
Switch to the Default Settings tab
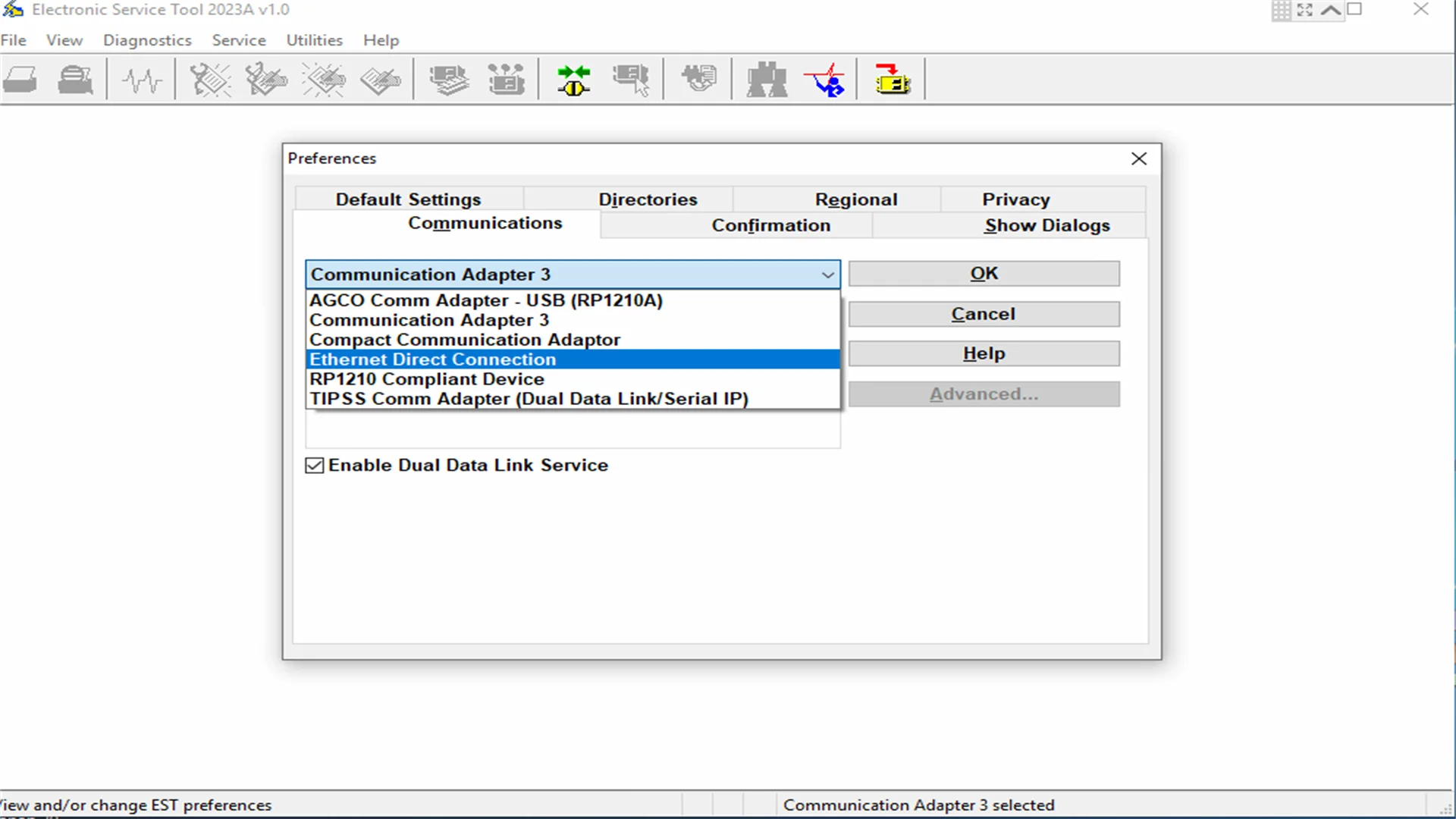[x=409, y=199]
